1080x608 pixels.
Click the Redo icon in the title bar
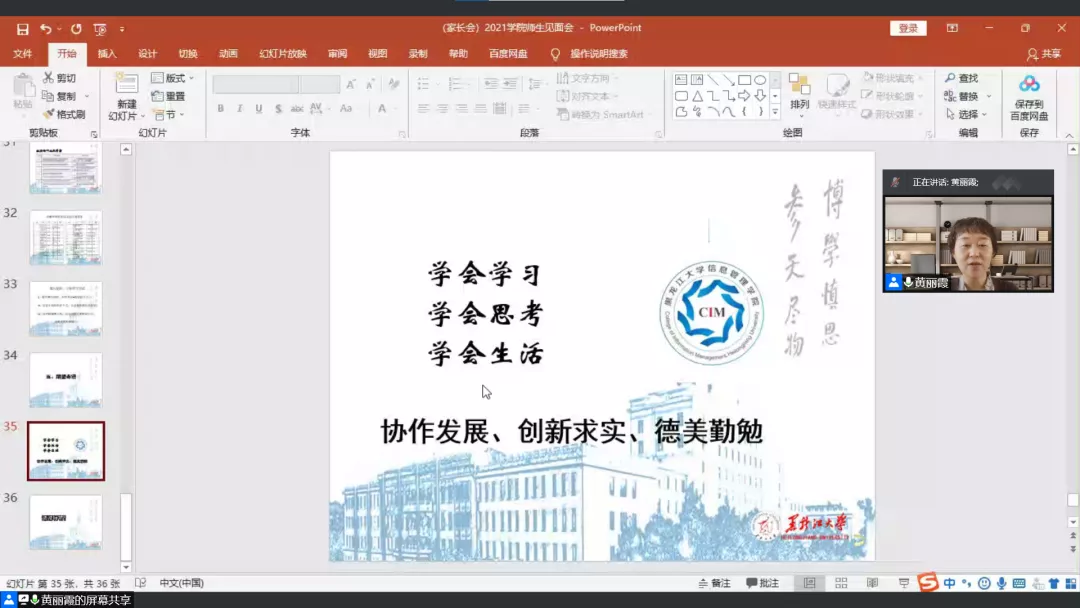(76, 29)
